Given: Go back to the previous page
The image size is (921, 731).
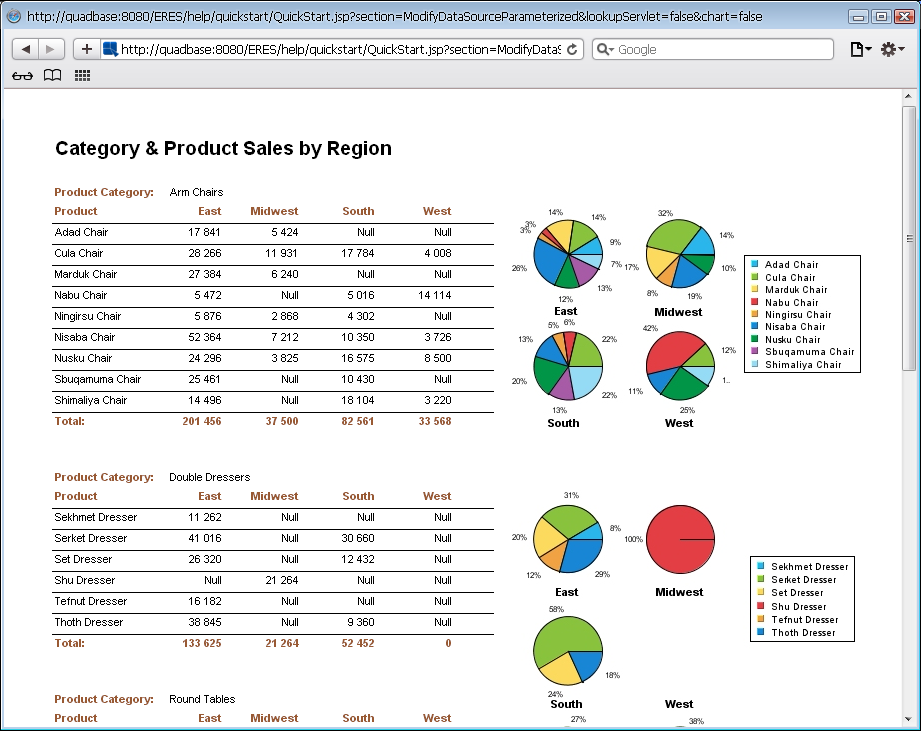Looking at the screenshot, I should (25, 49).
